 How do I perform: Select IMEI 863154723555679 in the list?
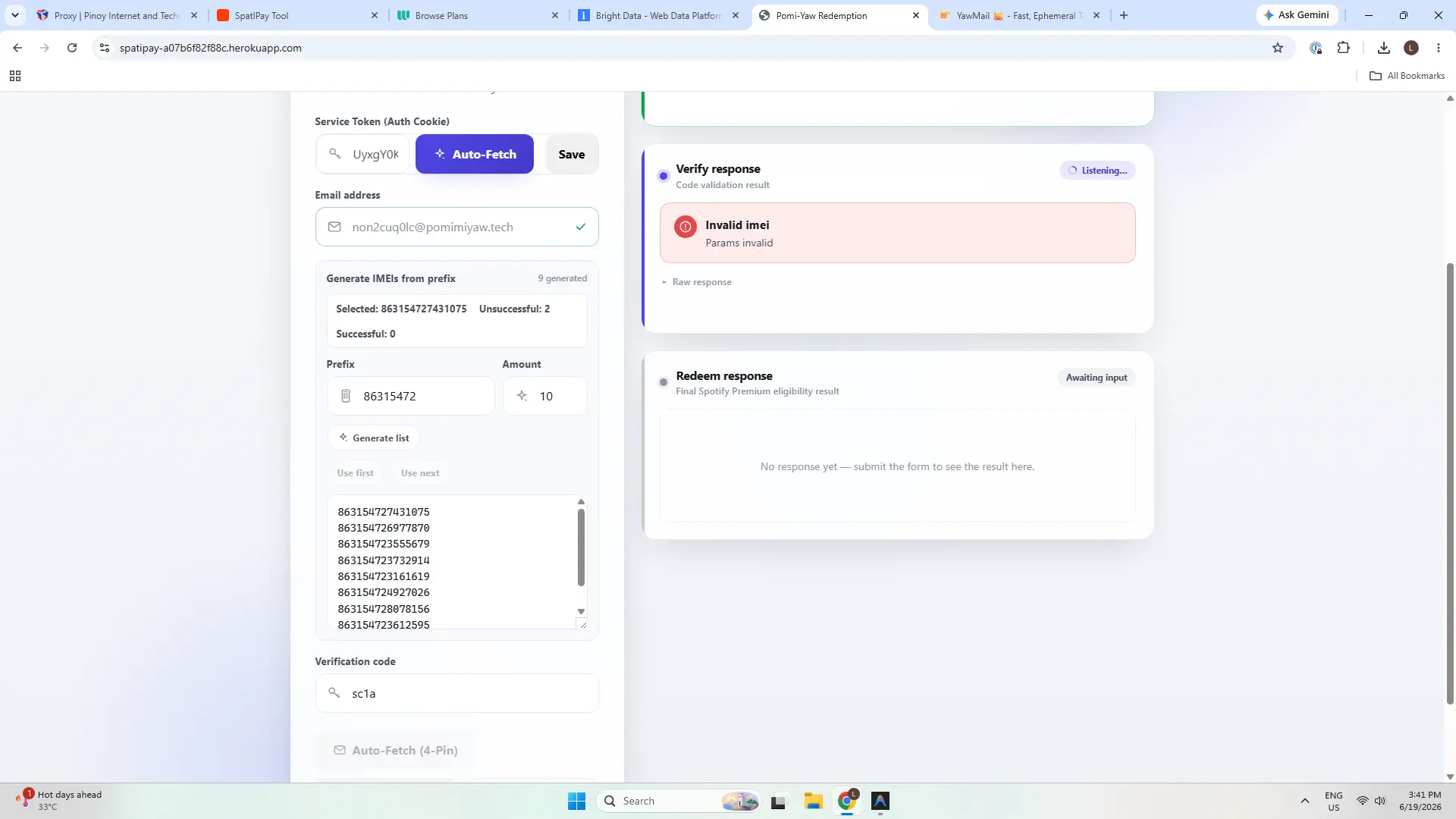[384, 544]
